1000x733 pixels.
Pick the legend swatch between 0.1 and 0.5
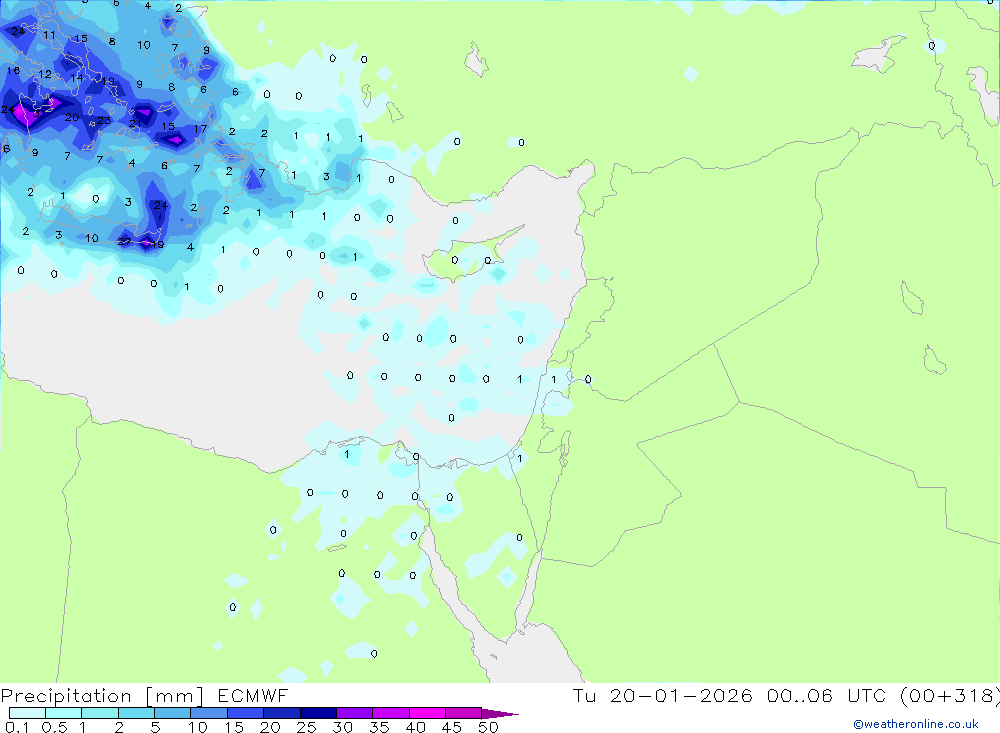[x=27, y=713]
